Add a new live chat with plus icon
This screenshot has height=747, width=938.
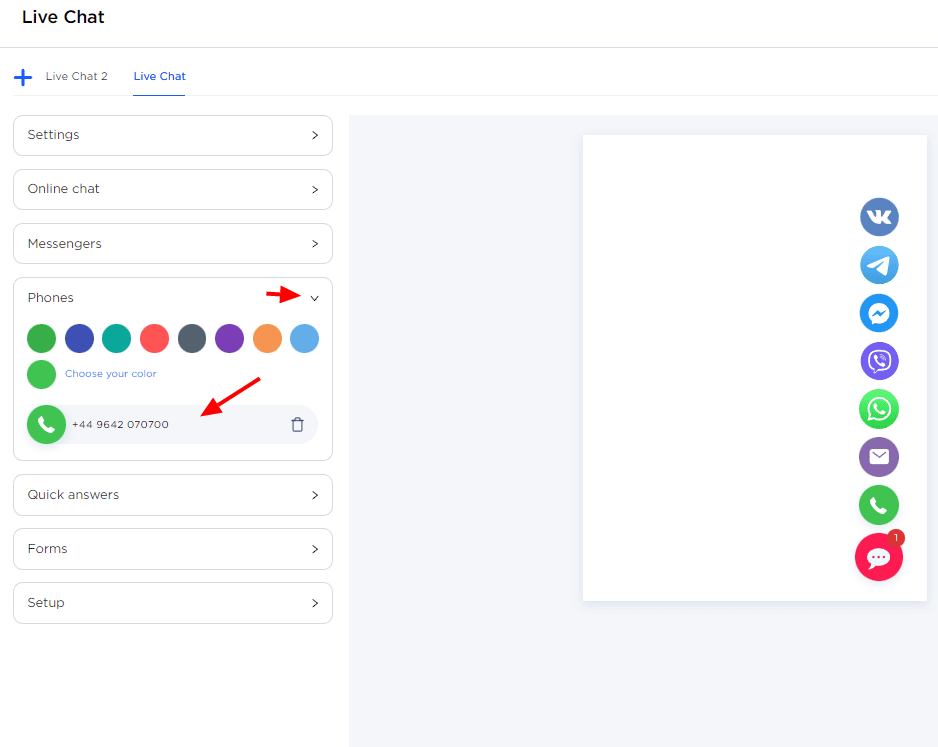[x=23, y=77]
